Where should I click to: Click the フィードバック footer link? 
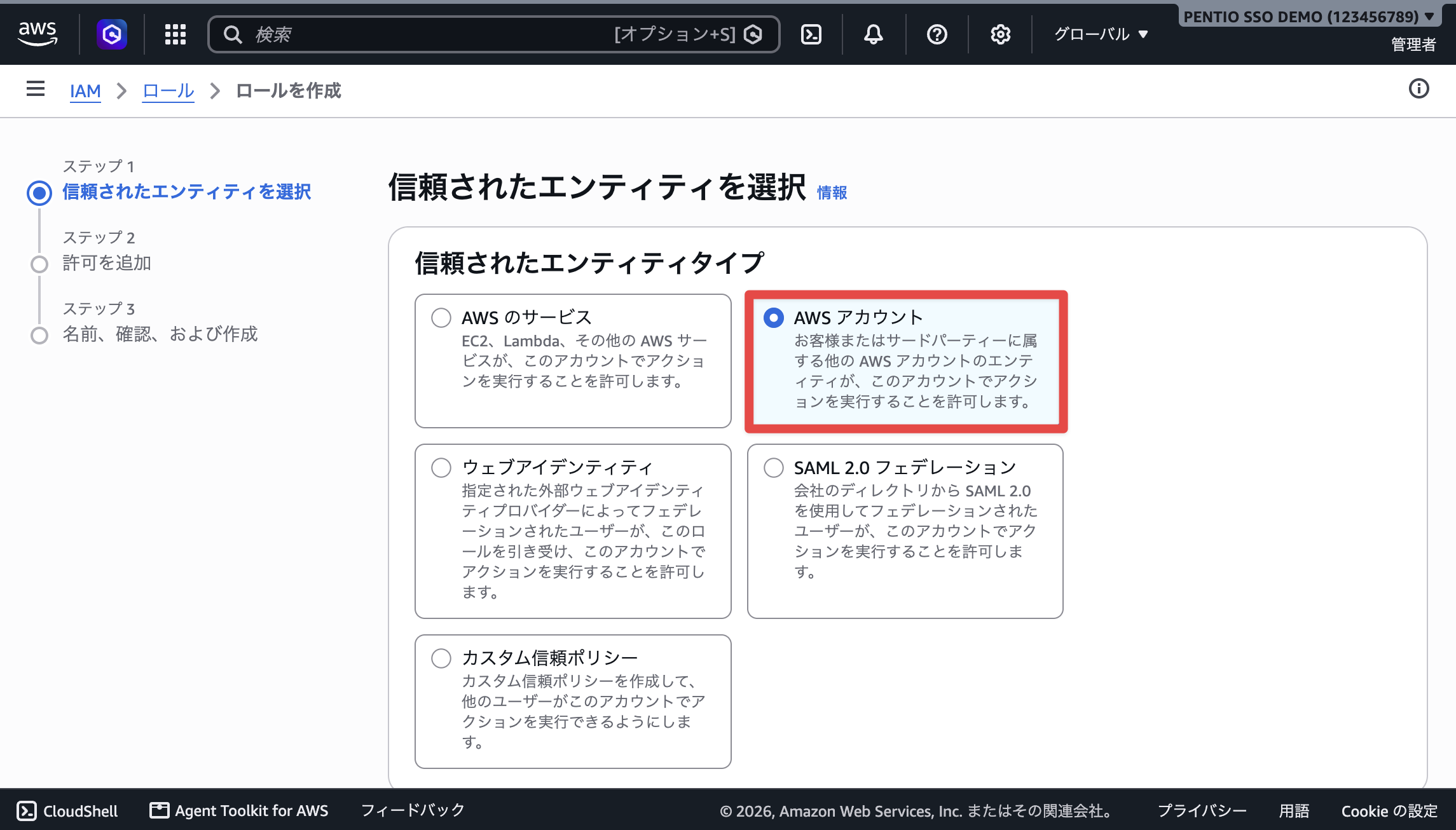point(413,811)
